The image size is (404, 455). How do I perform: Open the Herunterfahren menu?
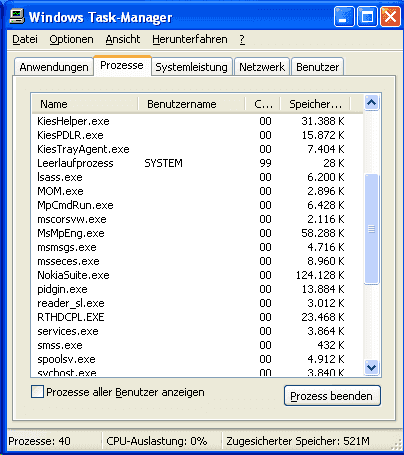(x=190, y=39)
